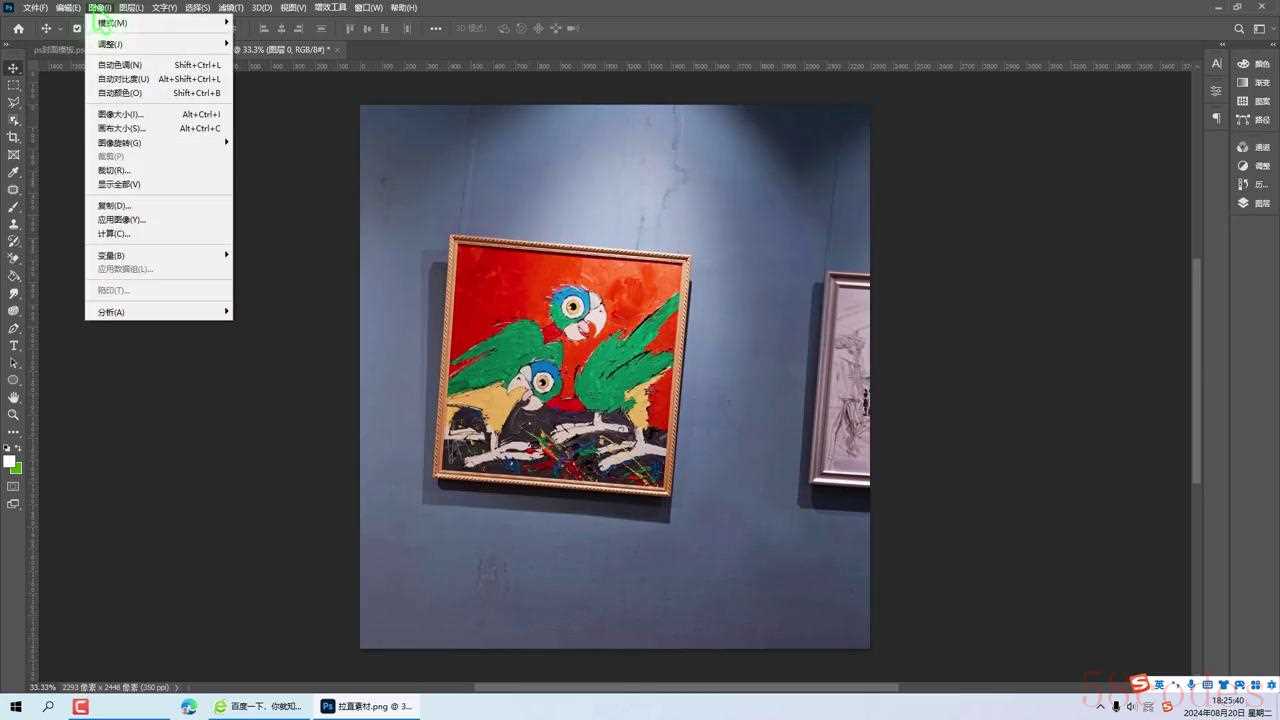
Task: Switch to the 百度一下 browser taskbar item
Action: (x=258, y=706)
